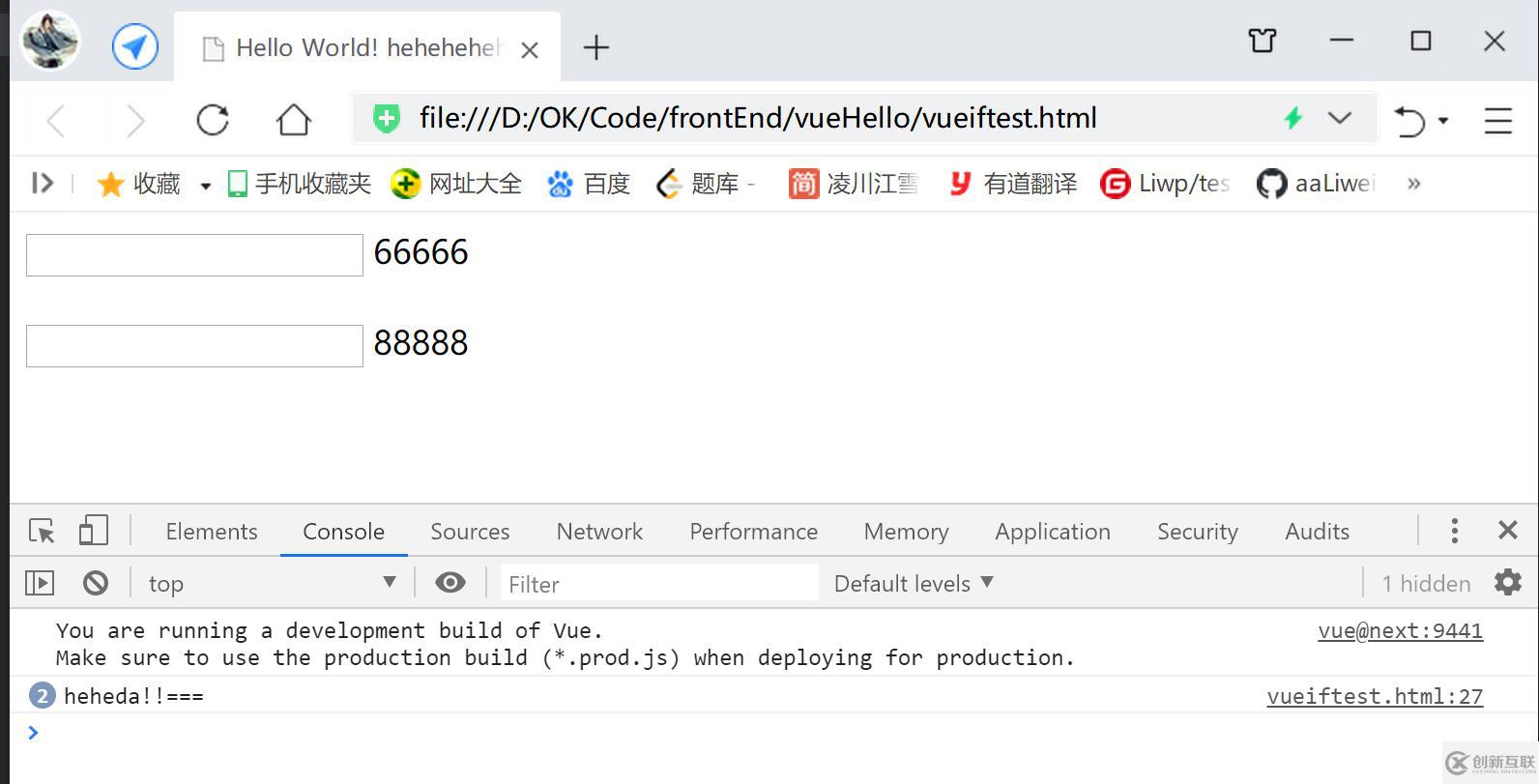Toggle the bookmarks sidebar panel
This screenshot has height=784, width=1539.
(42, 183)
